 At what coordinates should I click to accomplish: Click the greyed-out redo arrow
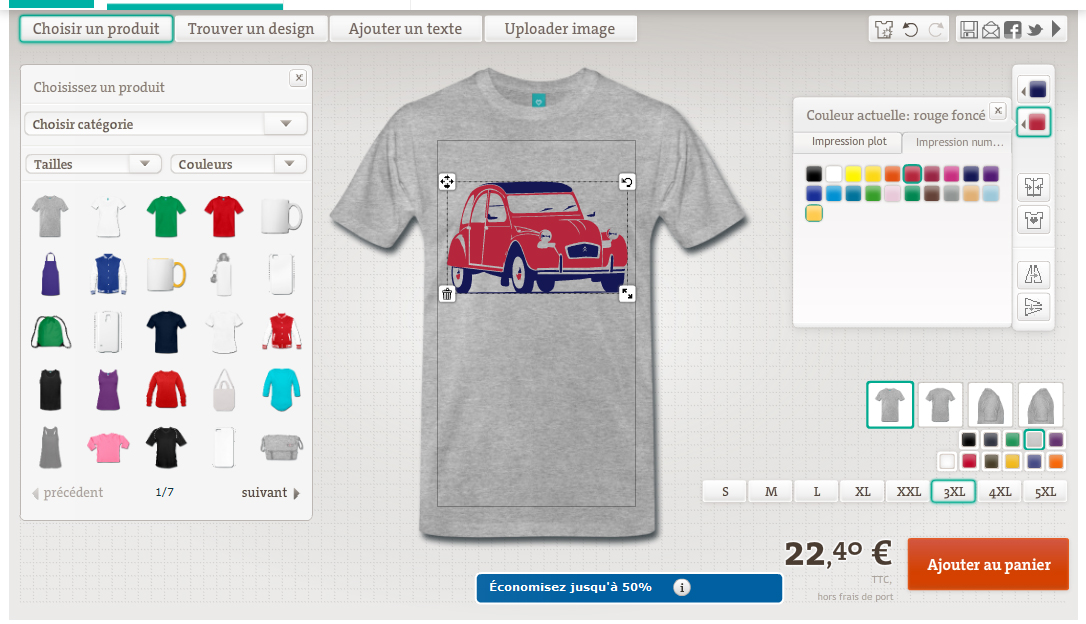(936, 29)
